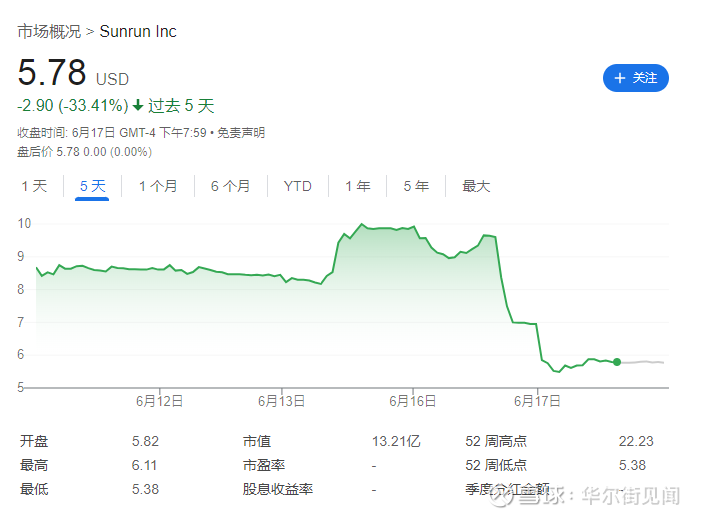Click the 52 周高点 value 22.23
The width and height of the screenshot is (701, 517).
click(636, 442)
